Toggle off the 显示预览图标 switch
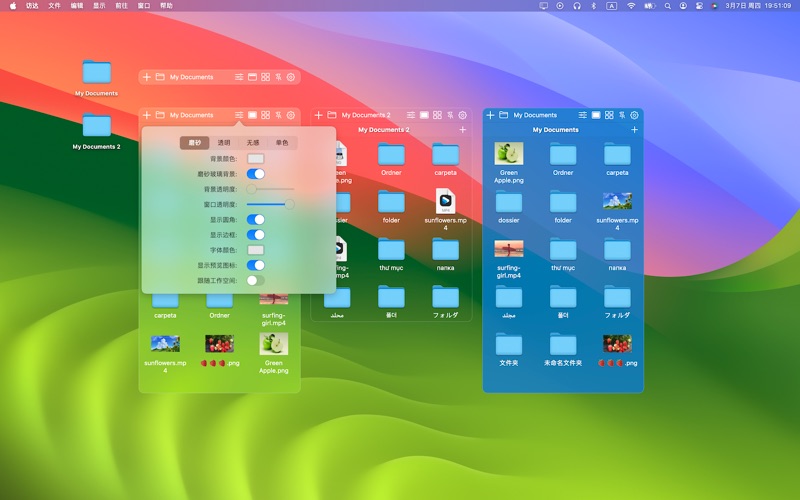The height and width of the screenshot is (500, 800). point(256,265)
